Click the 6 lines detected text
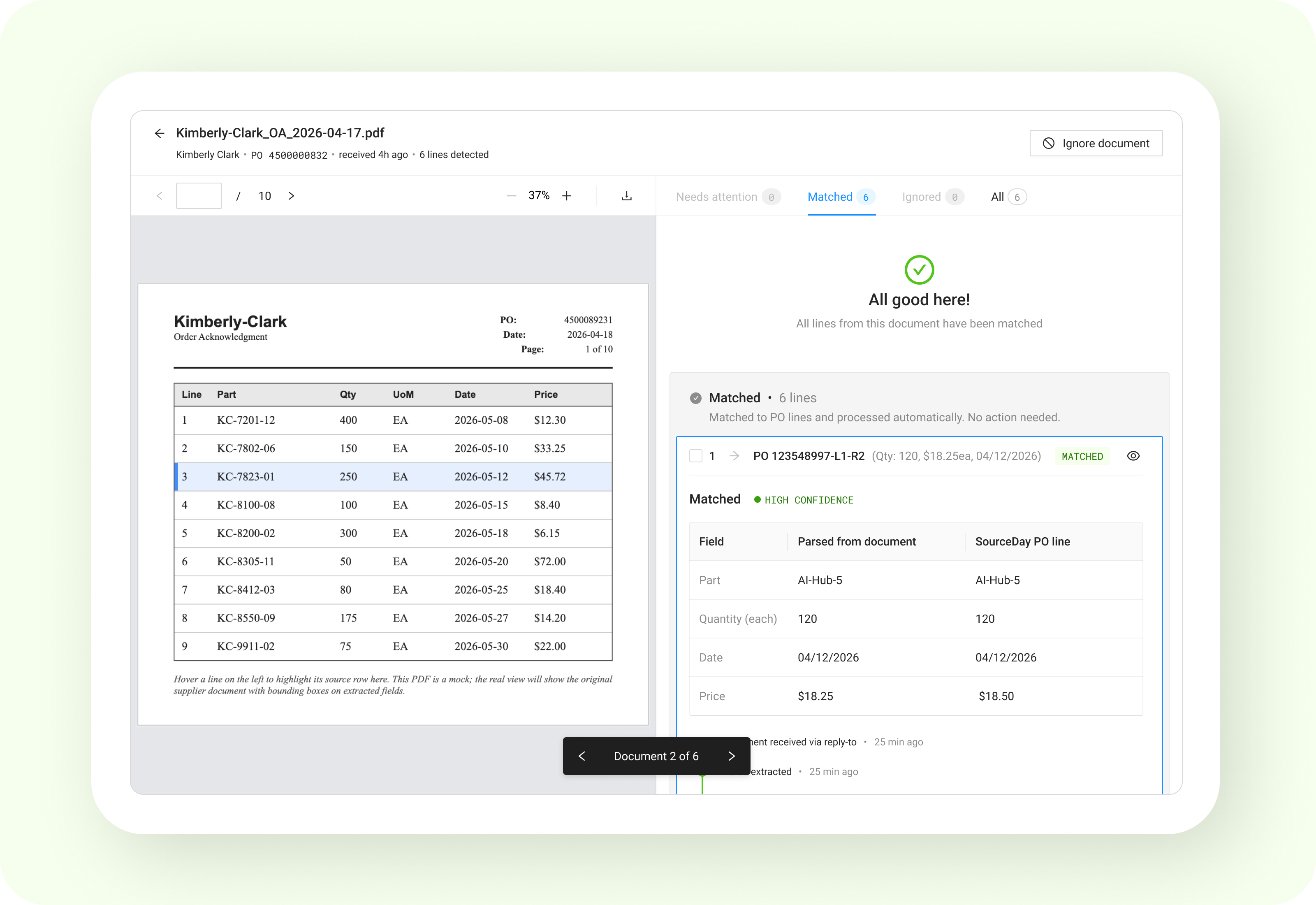Image resolution: width=1316 pixels, height=905 pixels. pyautogui.click(x=453, y=155)
